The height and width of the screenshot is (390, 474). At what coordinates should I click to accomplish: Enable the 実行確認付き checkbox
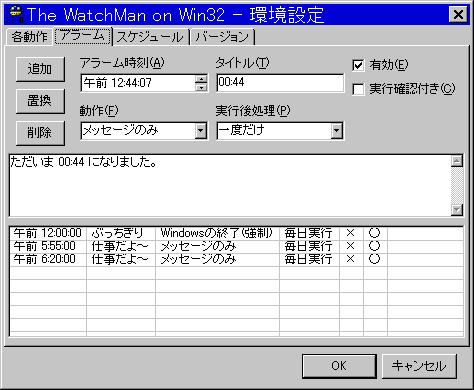click(358, 89)
